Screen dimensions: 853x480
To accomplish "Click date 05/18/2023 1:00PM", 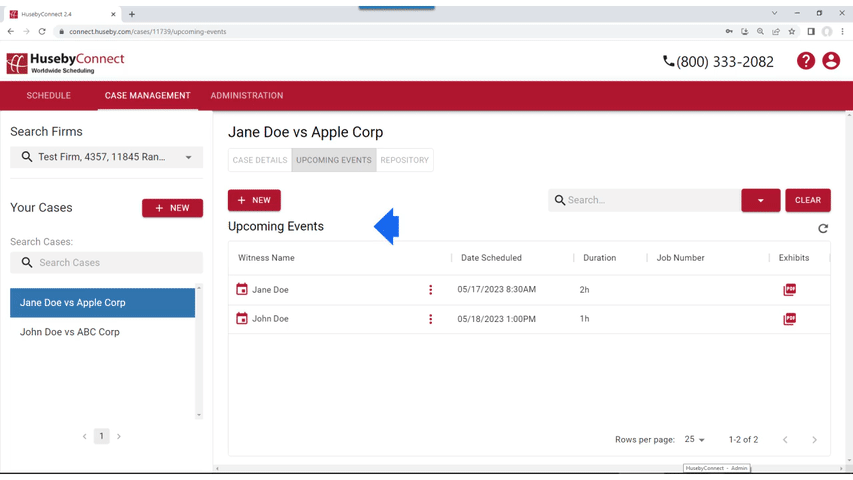I will [x=497, y=319].
